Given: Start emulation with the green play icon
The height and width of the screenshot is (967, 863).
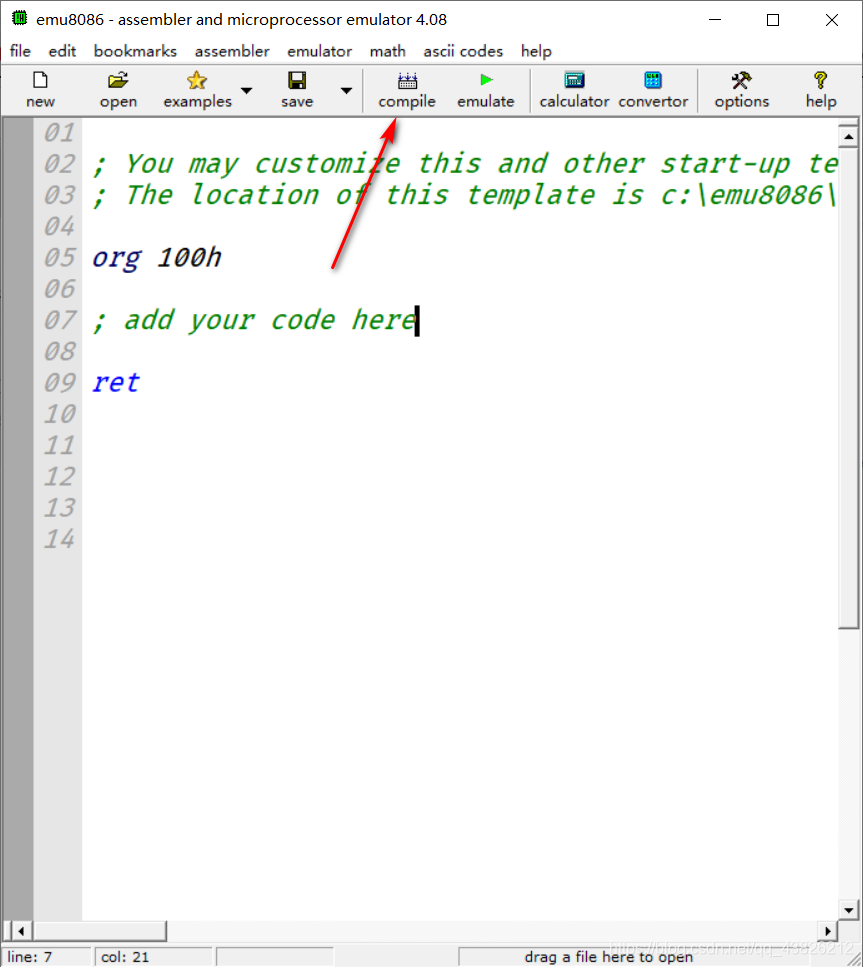Looking at the screenshot, I should coord(485,90).
